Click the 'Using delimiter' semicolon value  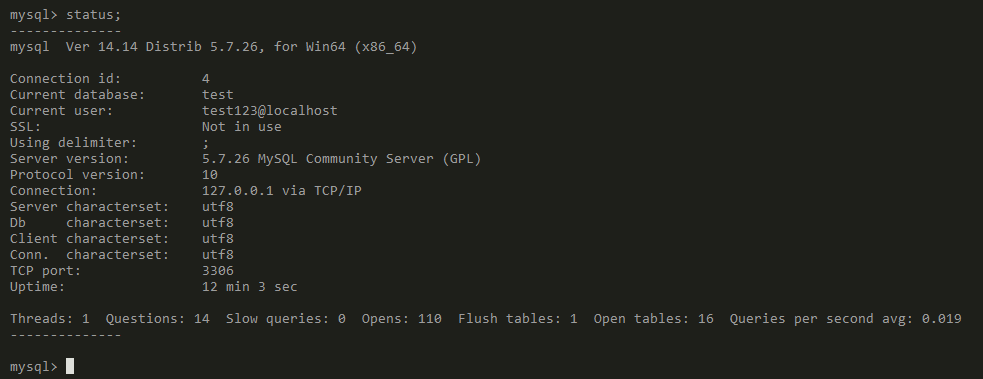[x=206, y=143]
